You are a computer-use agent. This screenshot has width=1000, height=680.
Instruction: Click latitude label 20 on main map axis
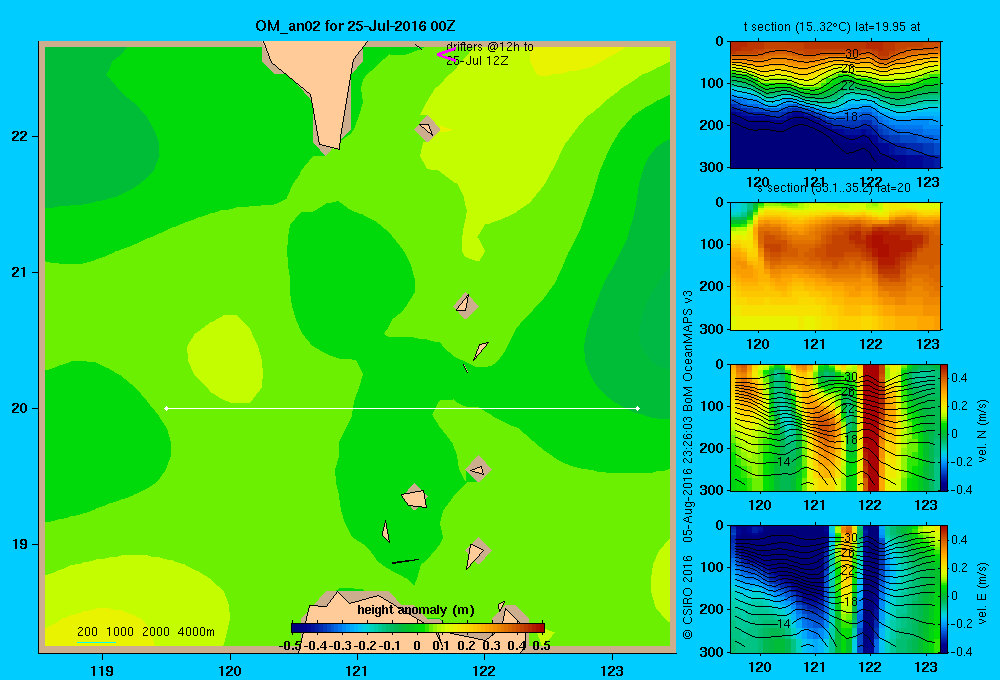(x=20, y=408)
